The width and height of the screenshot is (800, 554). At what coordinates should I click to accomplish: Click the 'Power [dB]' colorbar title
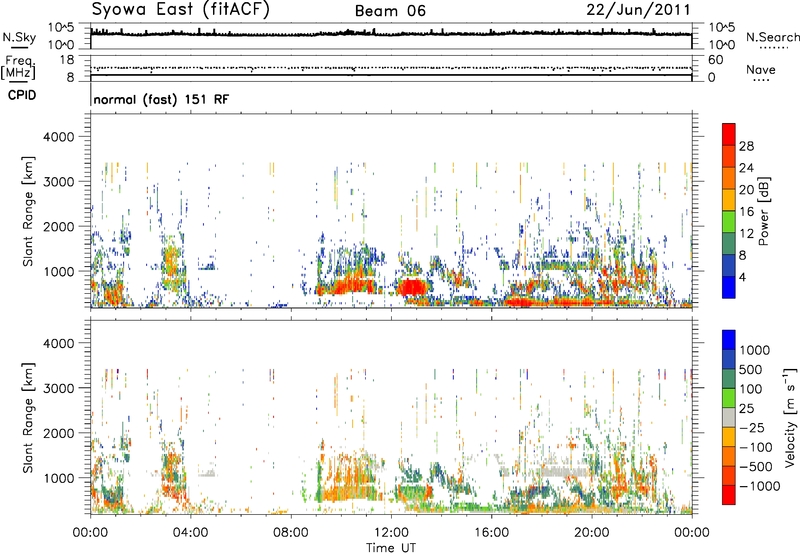point(763,211)
